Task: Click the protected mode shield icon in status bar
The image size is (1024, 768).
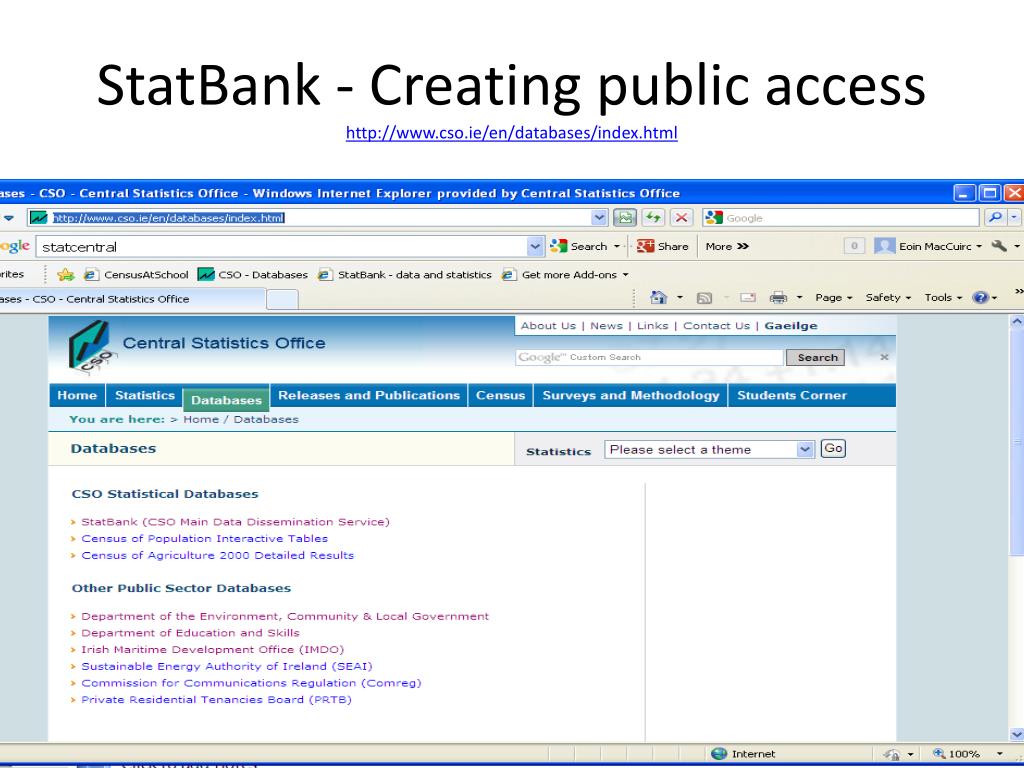Action: point(892,754)
